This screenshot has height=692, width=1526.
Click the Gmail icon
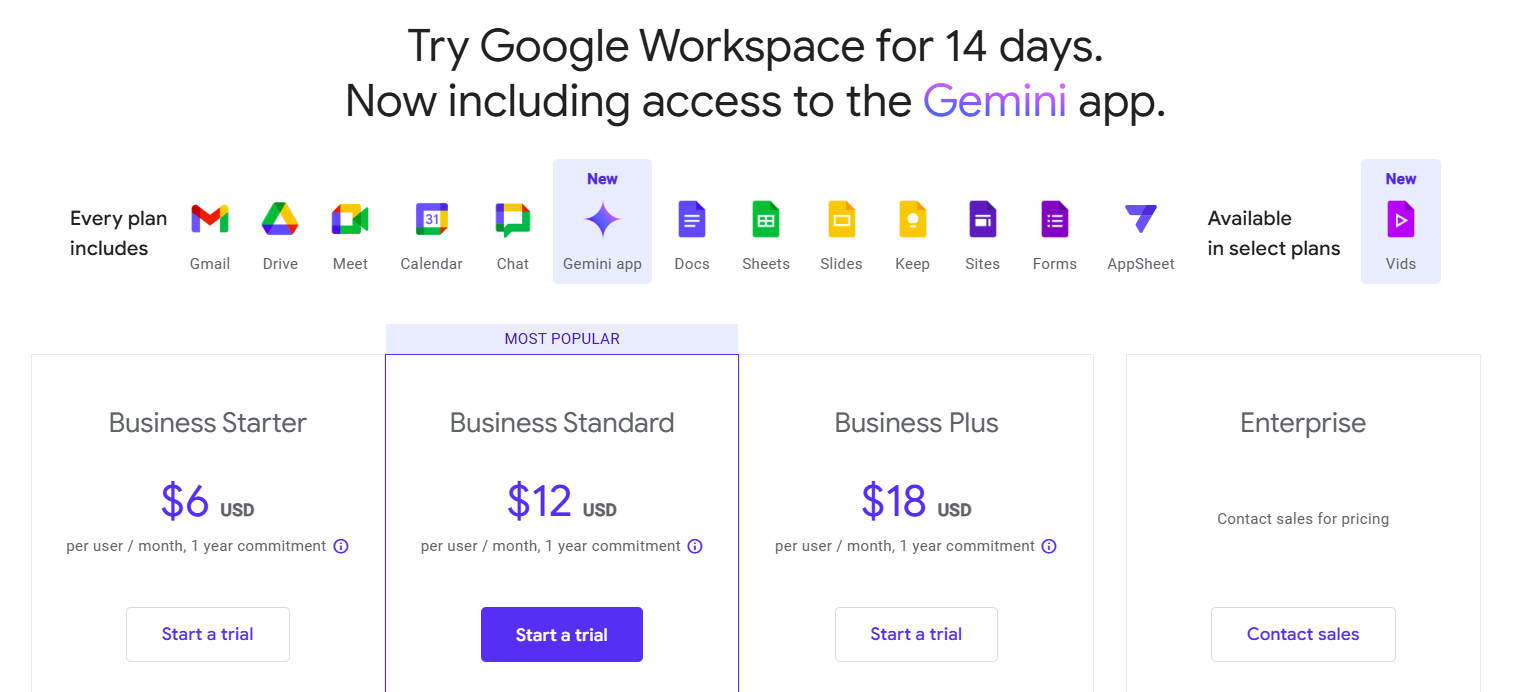tap(210, 219)
